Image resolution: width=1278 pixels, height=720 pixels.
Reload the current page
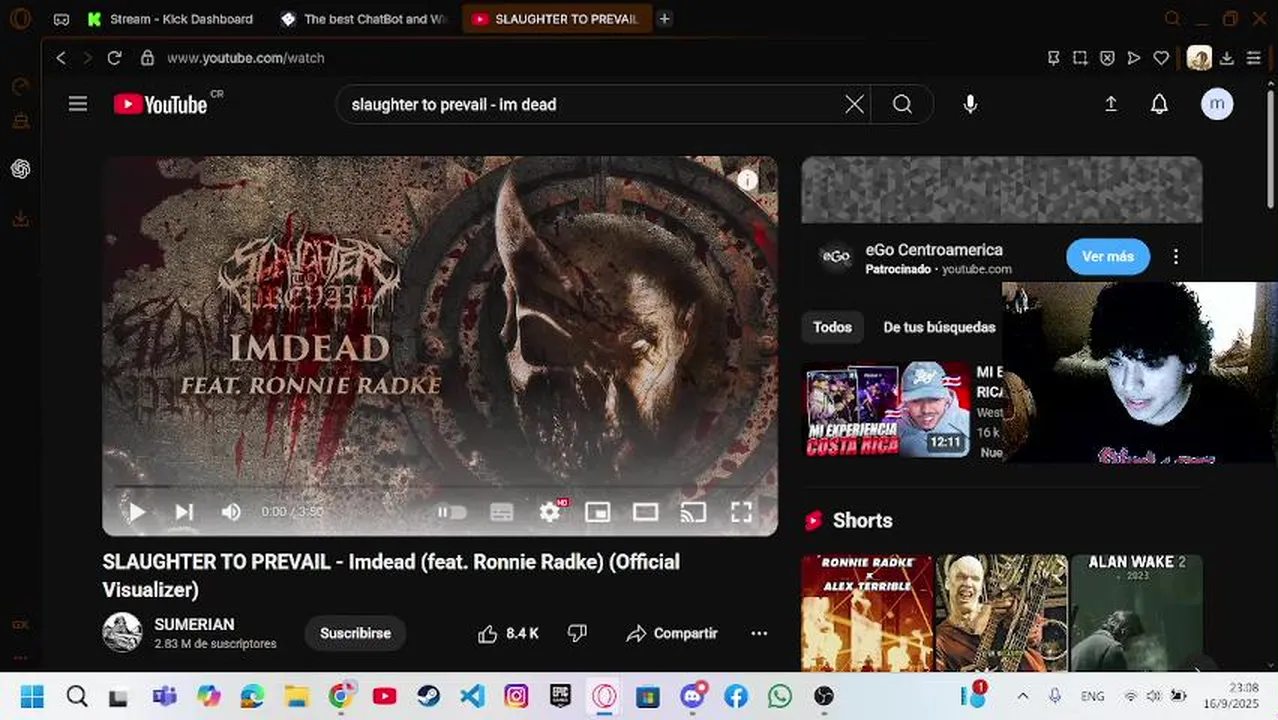[x=114, y=58]
